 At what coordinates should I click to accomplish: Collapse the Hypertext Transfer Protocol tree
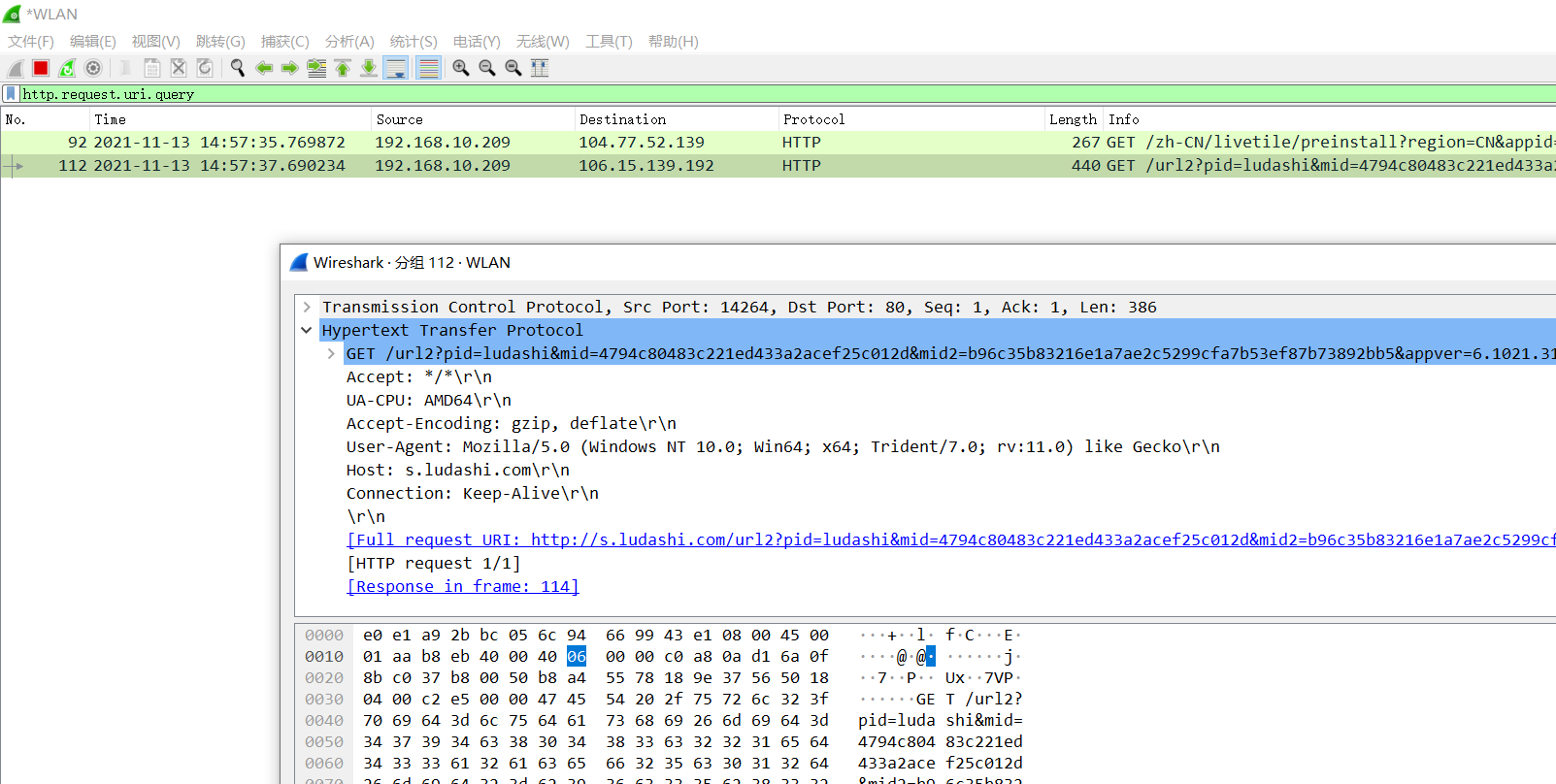click(307, 330)
